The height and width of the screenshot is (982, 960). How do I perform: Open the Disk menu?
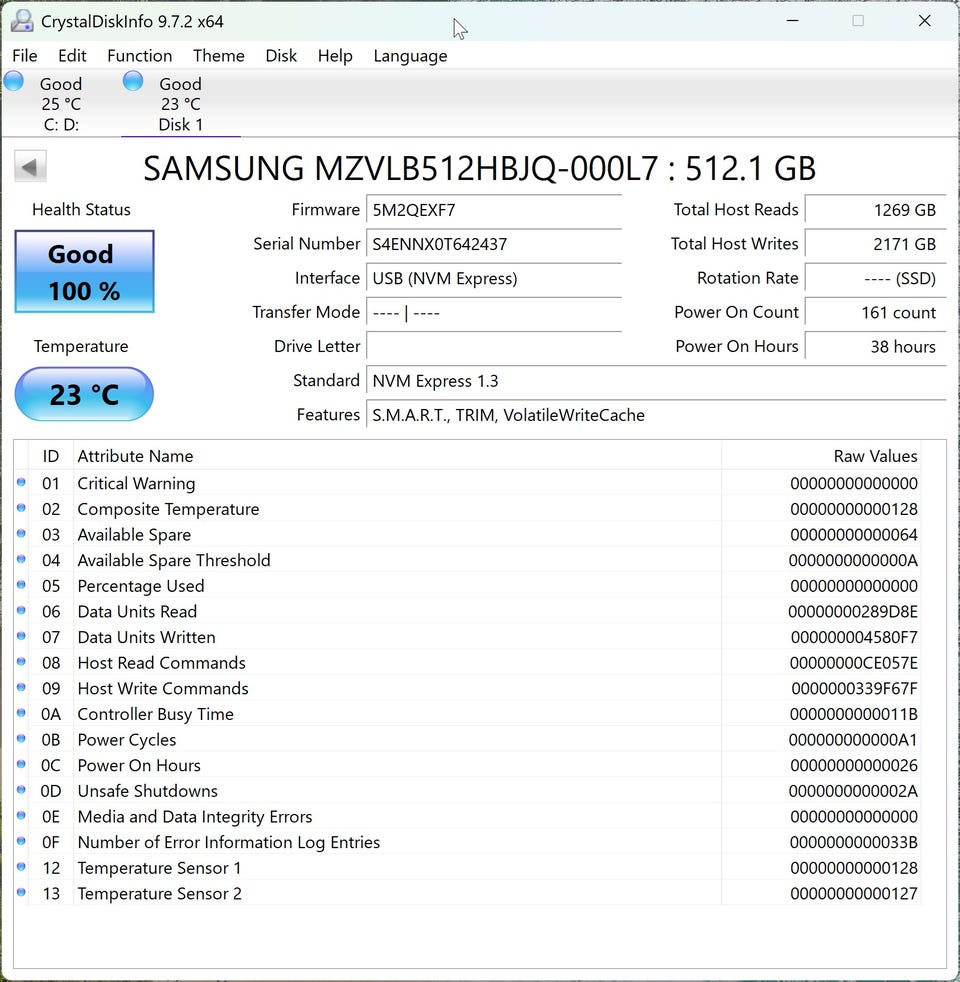coord(281,56)
